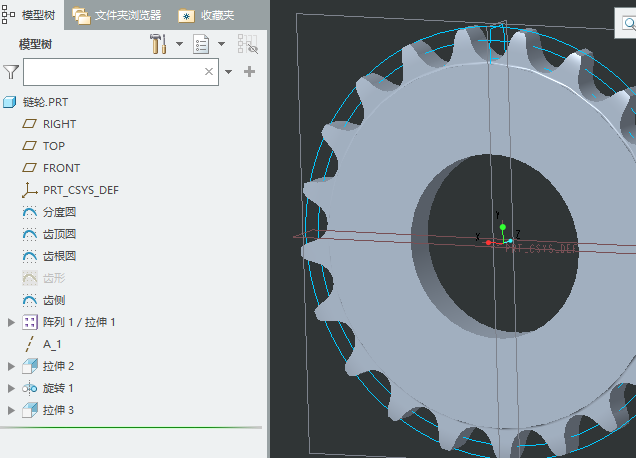636x458 pixels.
Task: Expand the 阵列 1 / 拉伸 1 node
Action: 12,322
